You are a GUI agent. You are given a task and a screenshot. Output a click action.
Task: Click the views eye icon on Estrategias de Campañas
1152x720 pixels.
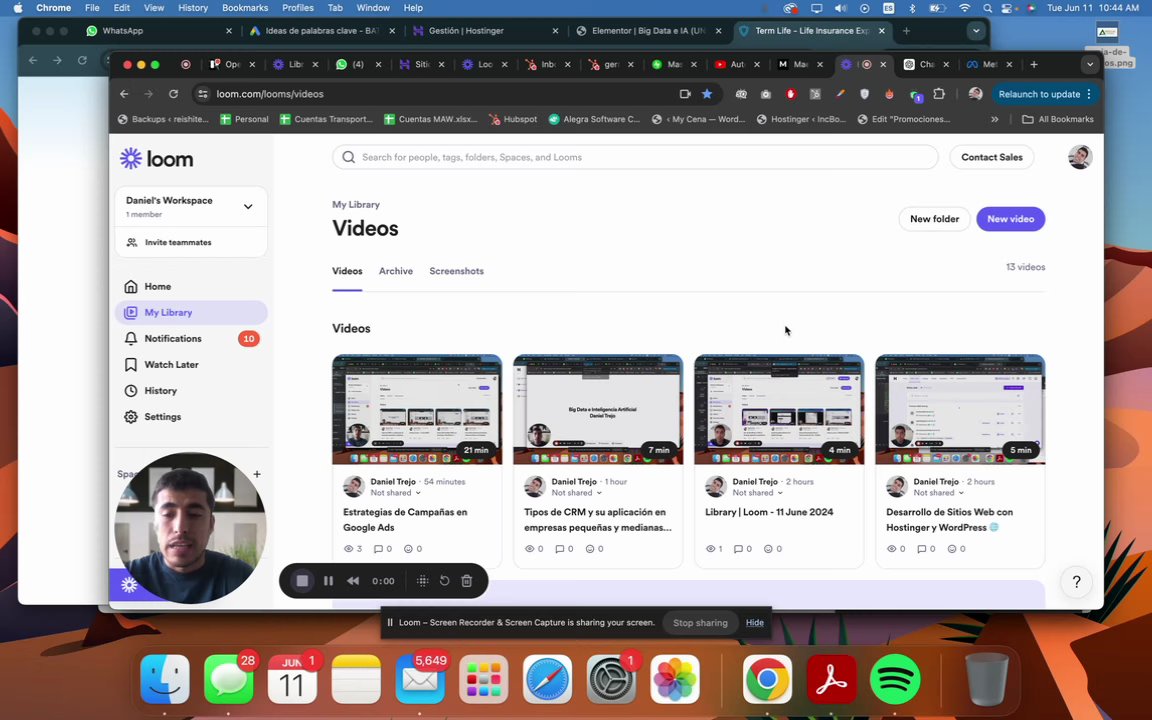[348, 549]
